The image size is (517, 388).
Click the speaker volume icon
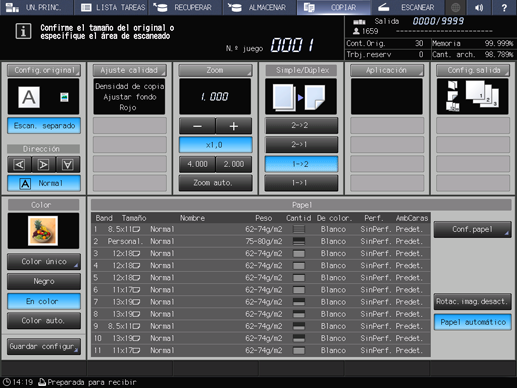coord(479,7)
